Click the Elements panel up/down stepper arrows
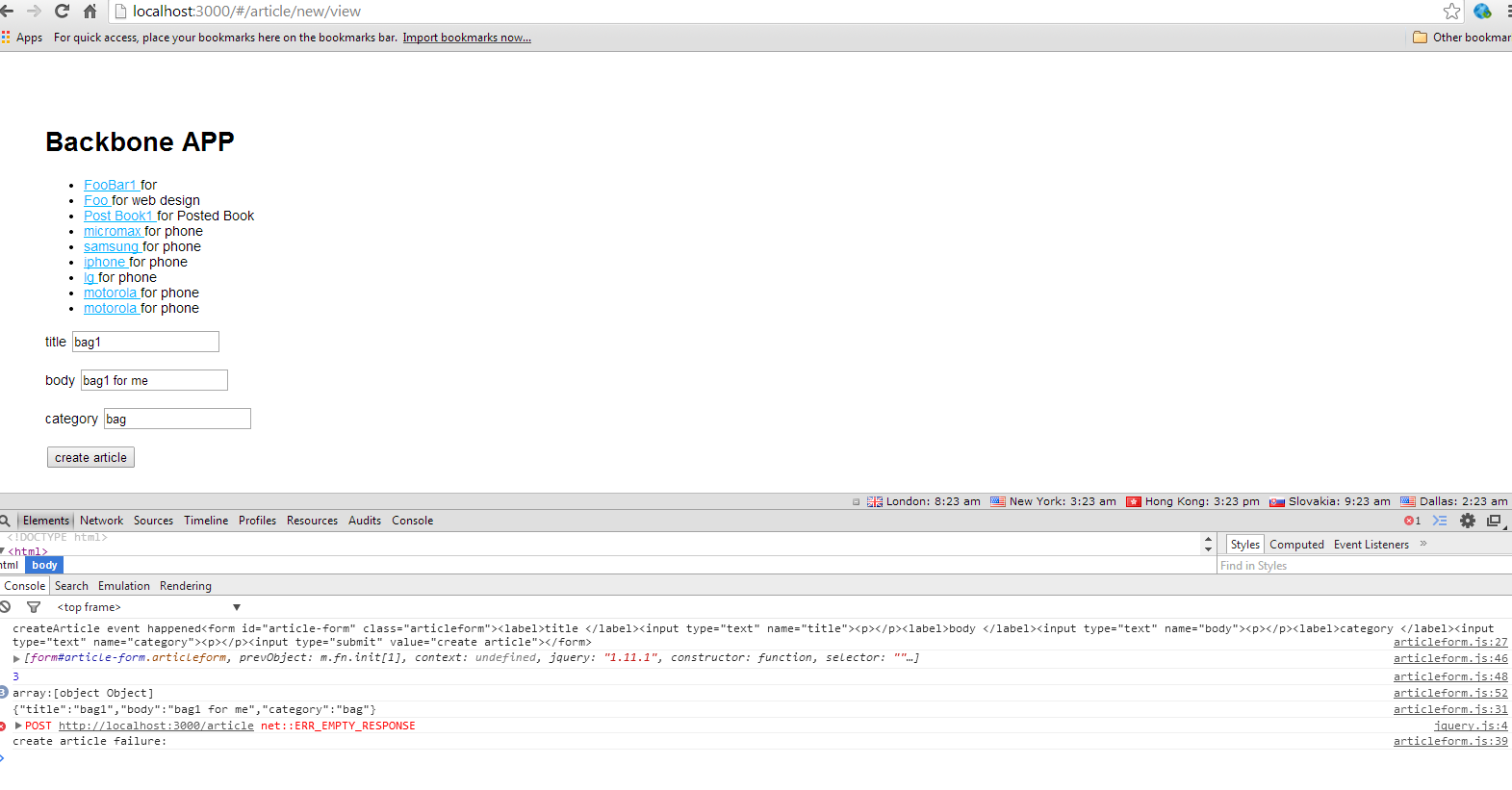1512x790 pixels. (1208, 544)
